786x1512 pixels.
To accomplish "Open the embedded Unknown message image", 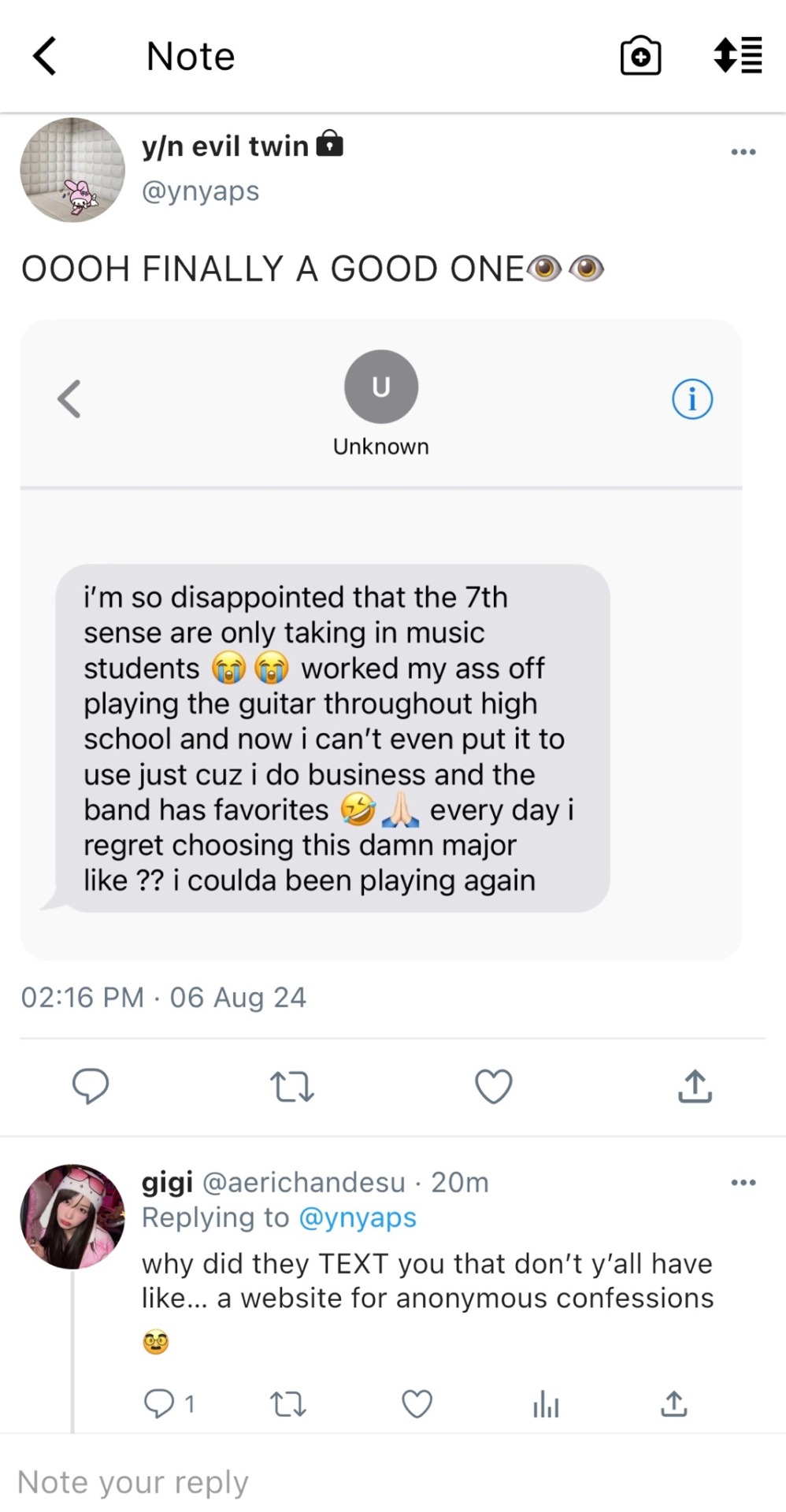I will pos(381,638).
